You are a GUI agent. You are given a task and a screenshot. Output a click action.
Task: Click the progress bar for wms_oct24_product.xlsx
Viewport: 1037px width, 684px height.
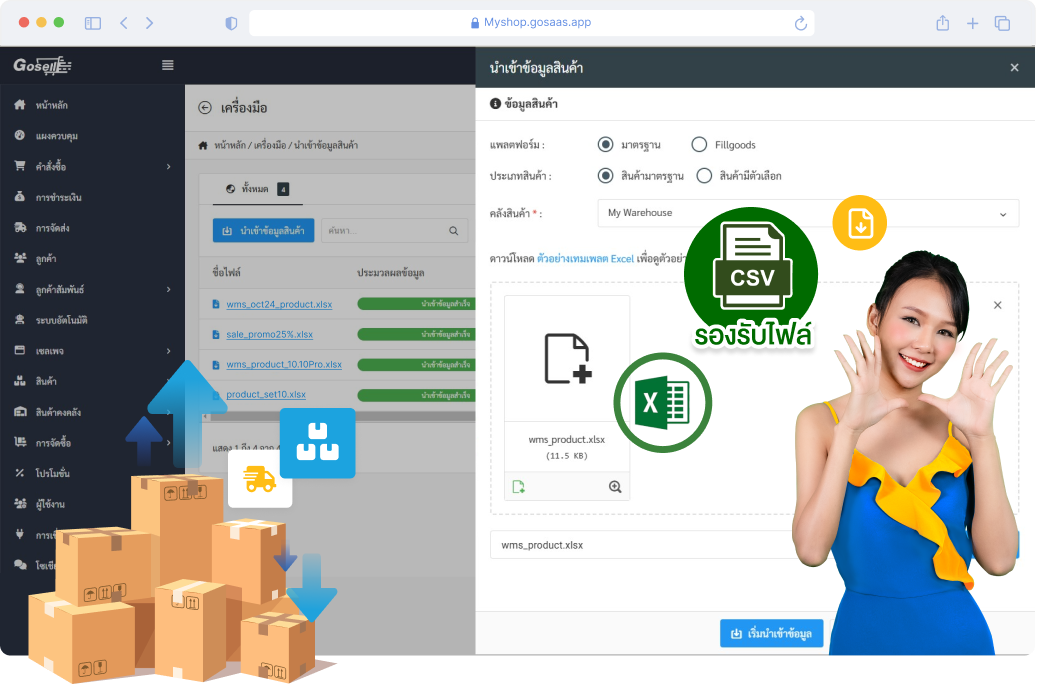416,304
